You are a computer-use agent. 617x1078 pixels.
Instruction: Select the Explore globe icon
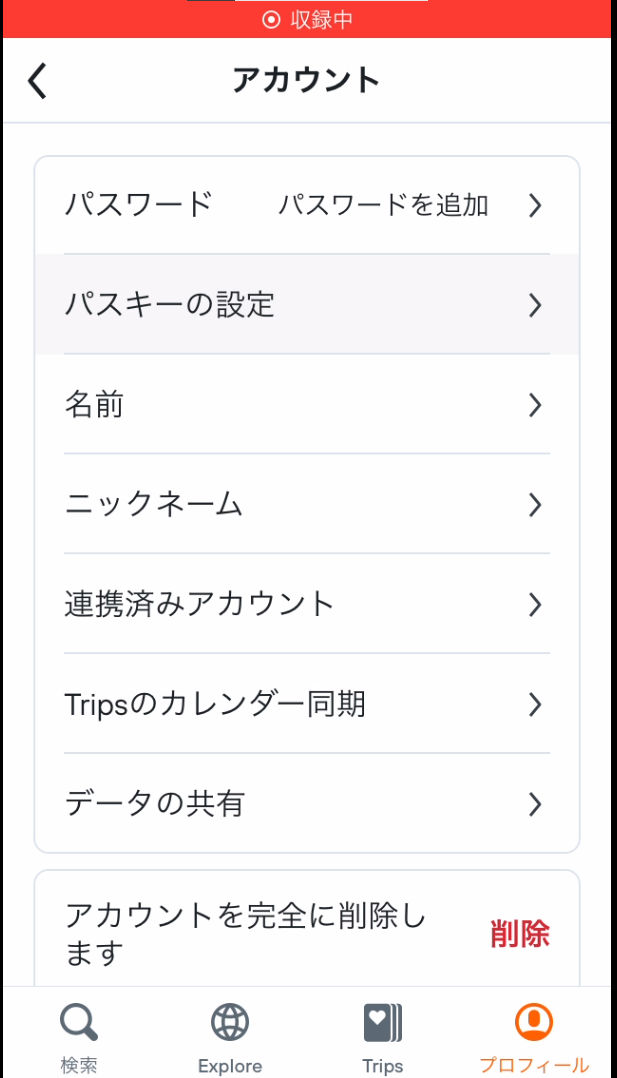coord(229,1021)
